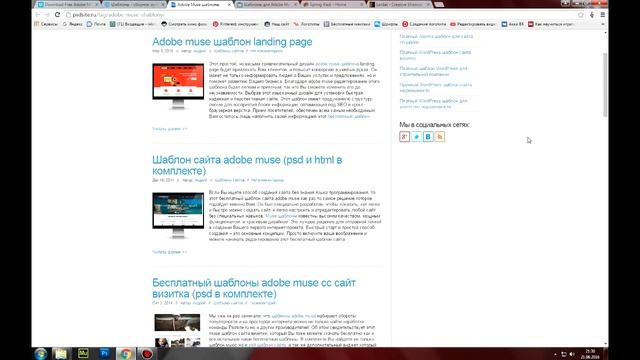Click the scrollbar down arrow
The image size is (640, 360).
click(605, 344)
